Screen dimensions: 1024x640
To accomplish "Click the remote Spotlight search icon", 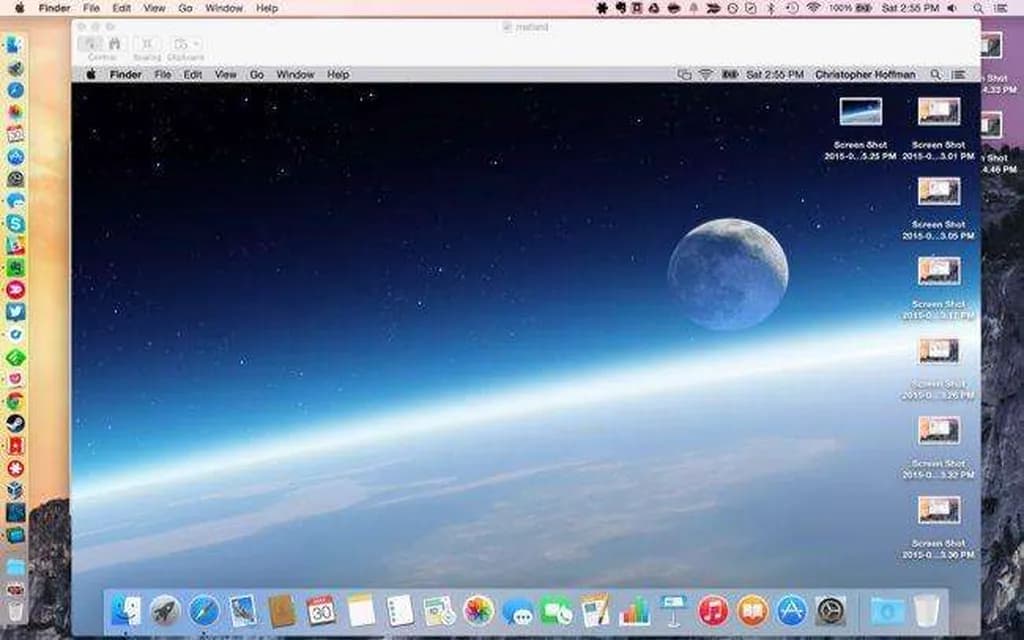I will point(936,75).
